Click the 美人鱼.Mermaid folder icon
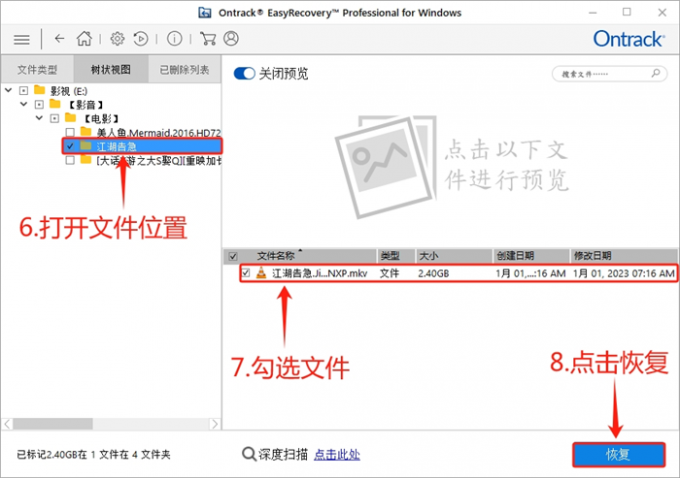The height and width of the screenshot is (478, 680). 86,131
